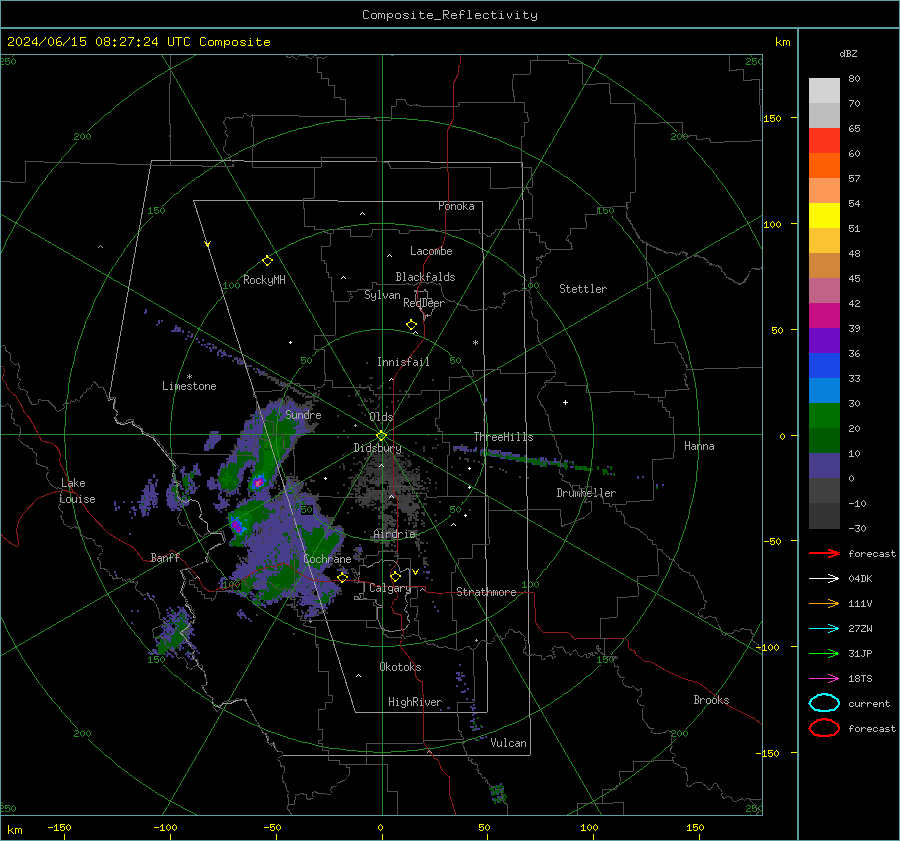900x841 pixels.
Task: Click the km unit label at top right
Action: 782,42
